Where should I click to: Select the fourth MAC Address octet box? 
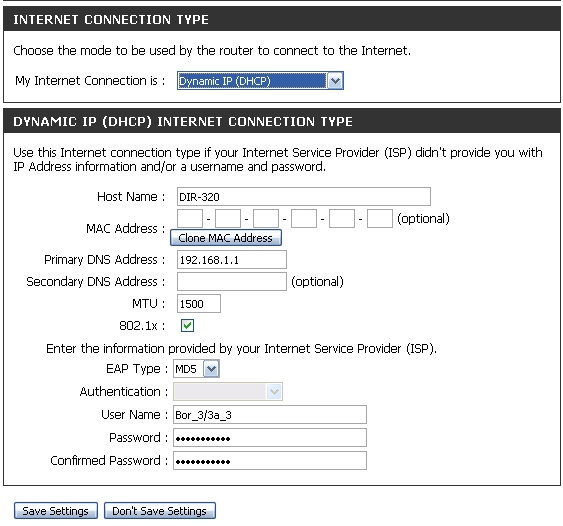(x=304, y=219)
